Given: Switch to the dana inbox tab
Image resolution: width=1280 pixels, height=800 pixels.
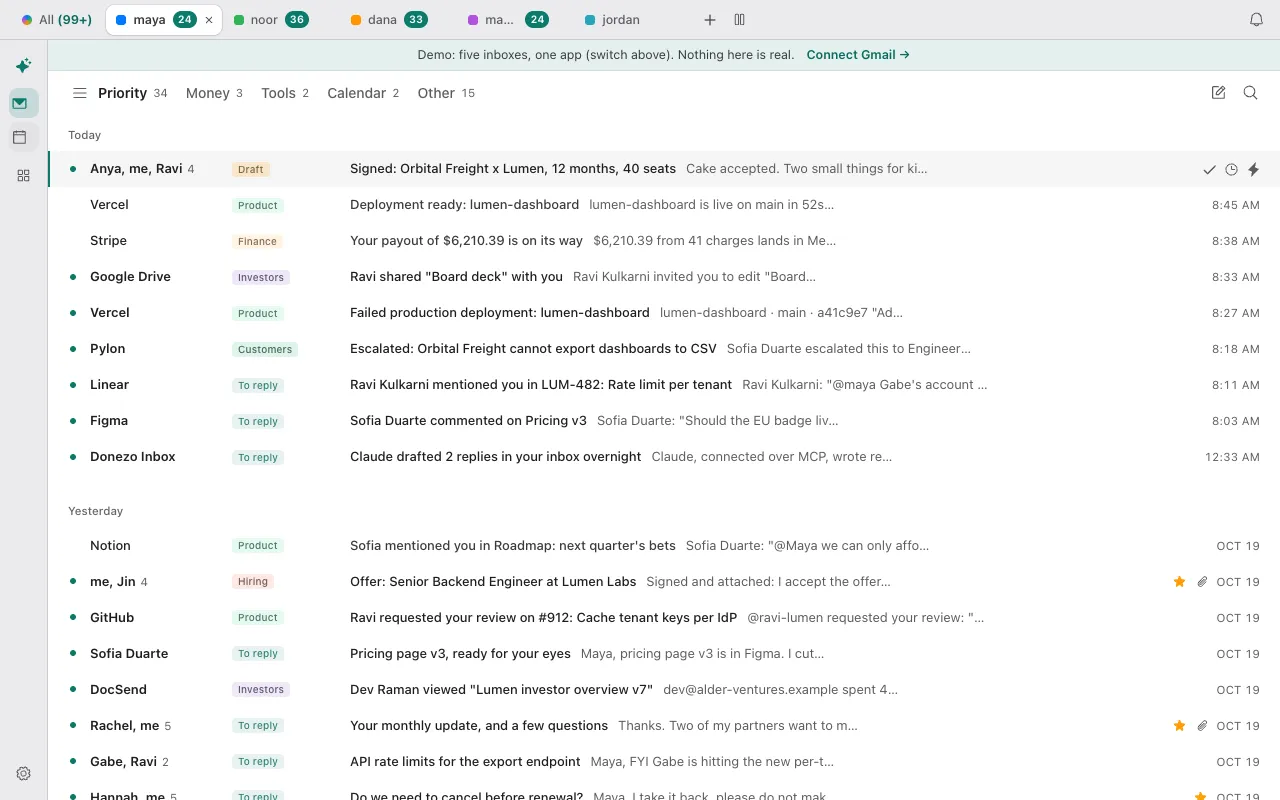Looking at the screenshot, I should click(x=389, y=20).
